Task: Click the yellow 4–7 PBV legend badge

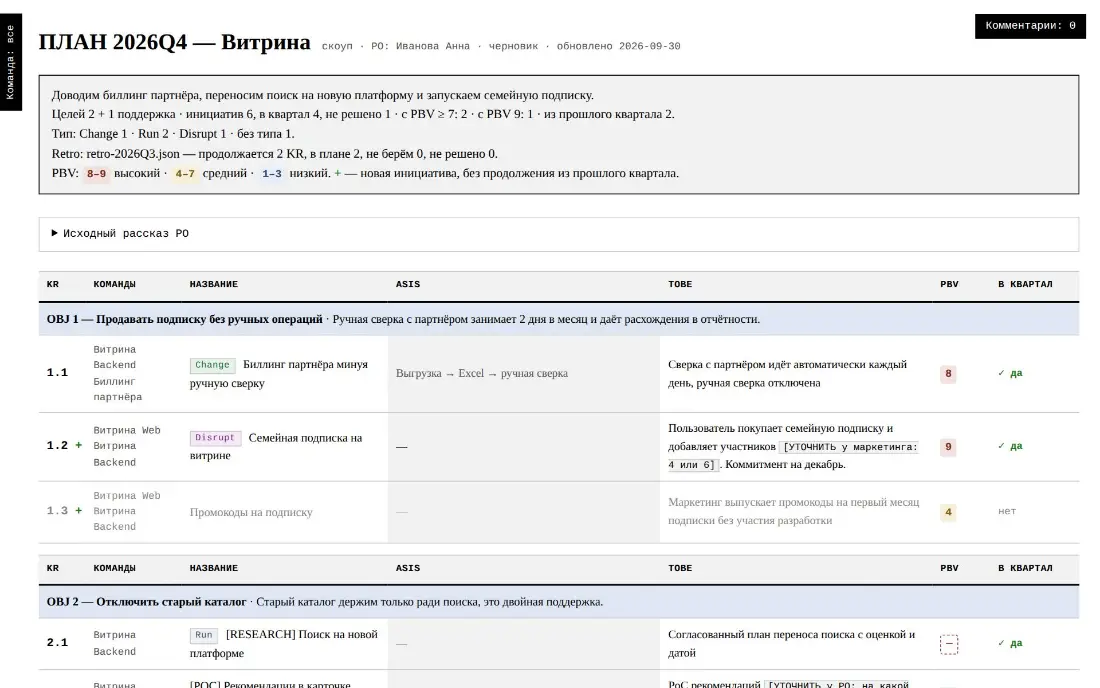Action: 185,174
